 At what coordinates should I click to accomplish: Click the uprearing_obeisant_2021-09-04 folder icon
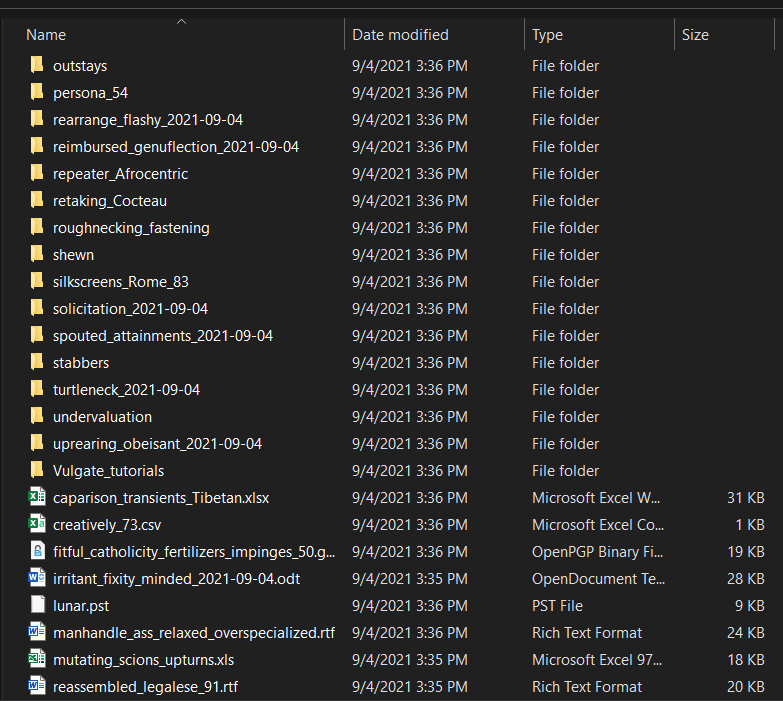click(37, 442)
